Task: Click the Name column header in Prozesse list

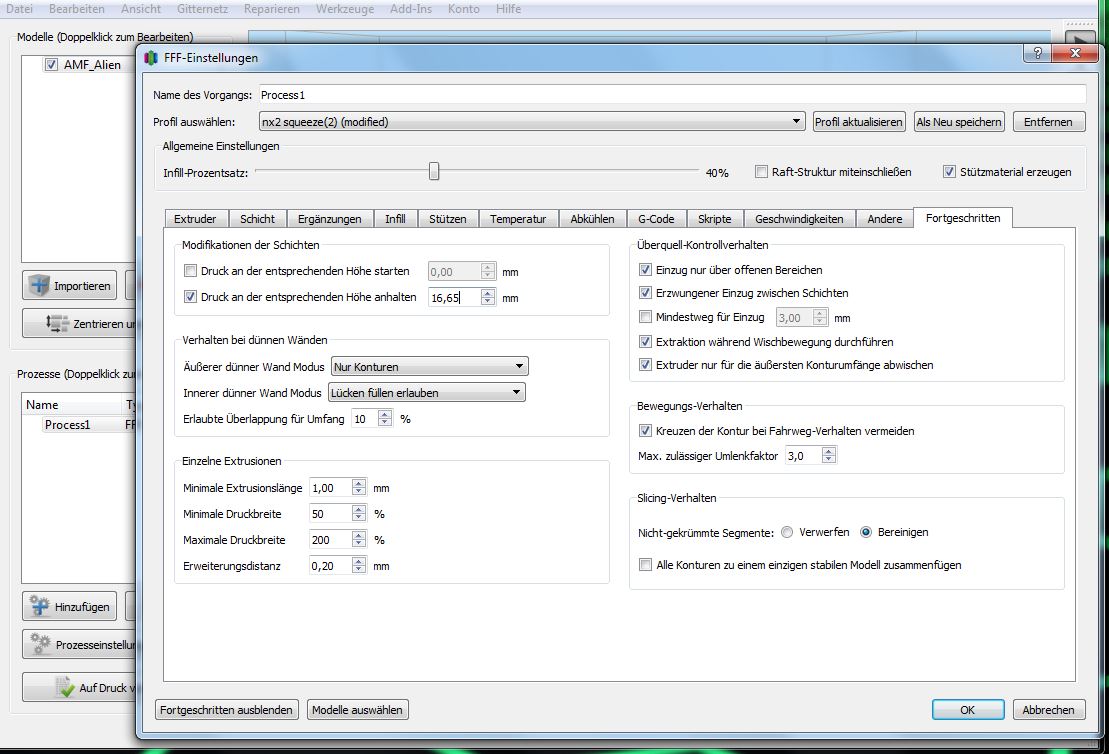Action: point(72,405)
